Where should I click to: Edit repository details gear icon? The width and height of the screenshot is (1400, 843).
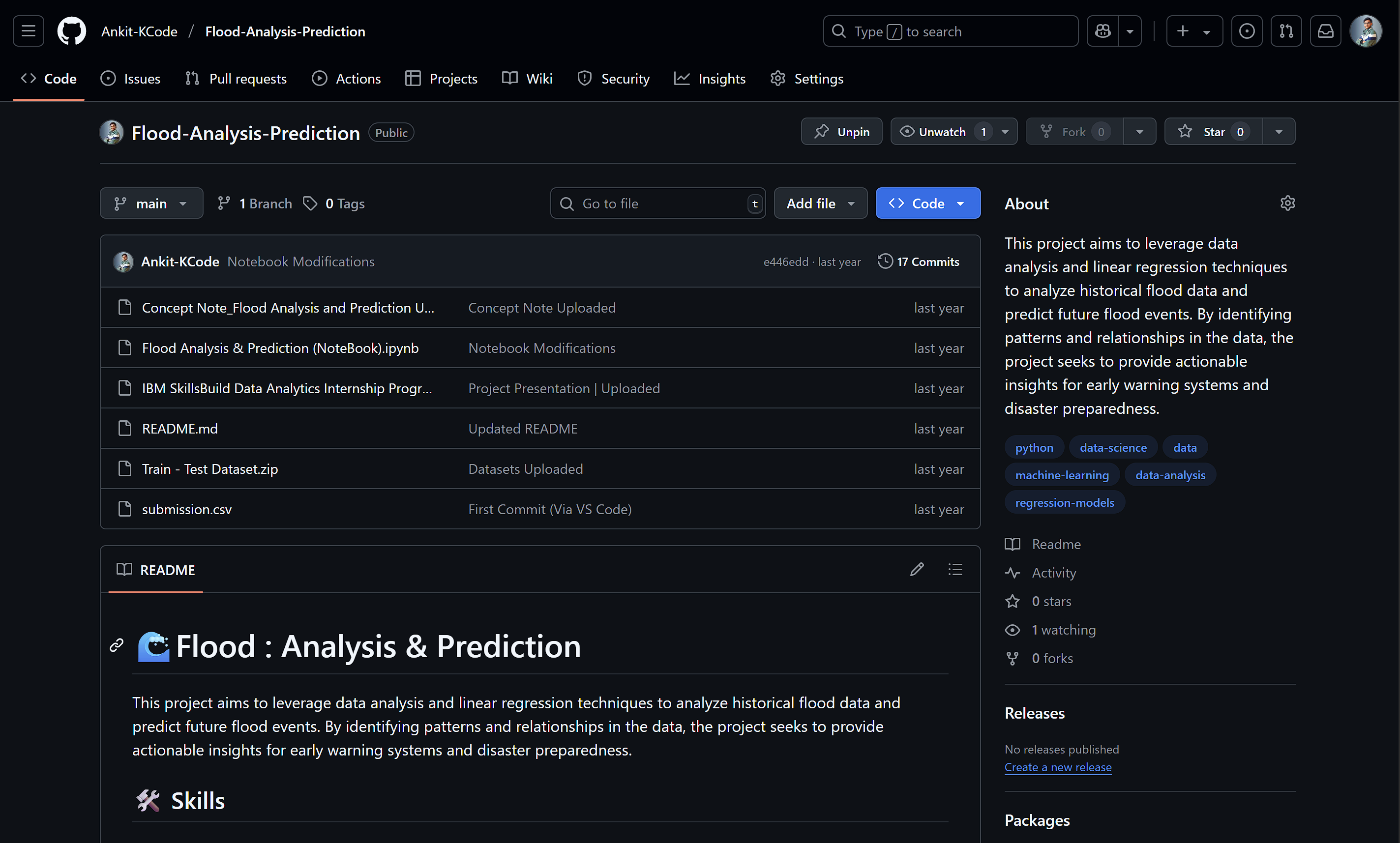tap(1287, 203)
